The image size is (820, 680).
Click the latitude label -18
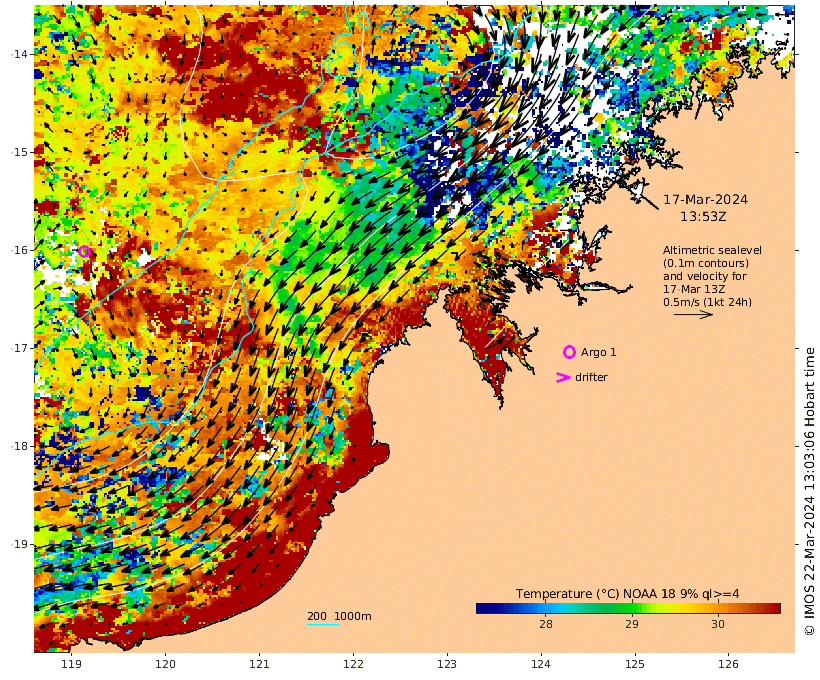pyautogui.click(x=19, y=446)
